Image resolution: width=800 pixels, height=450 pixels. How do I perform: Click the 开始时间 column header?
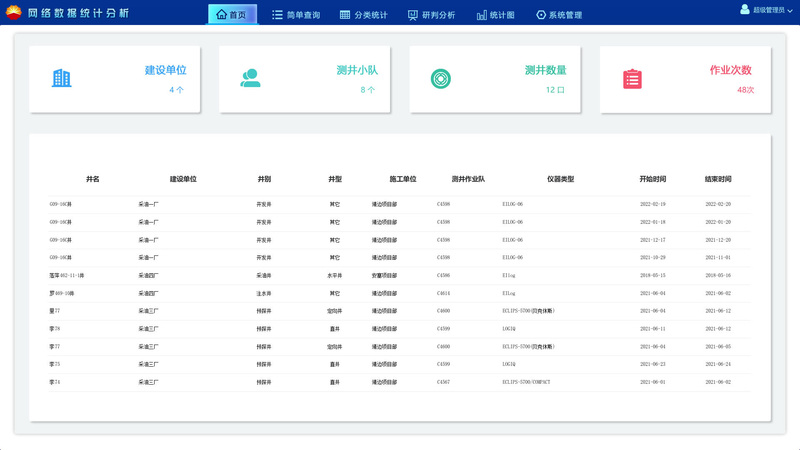652,179
